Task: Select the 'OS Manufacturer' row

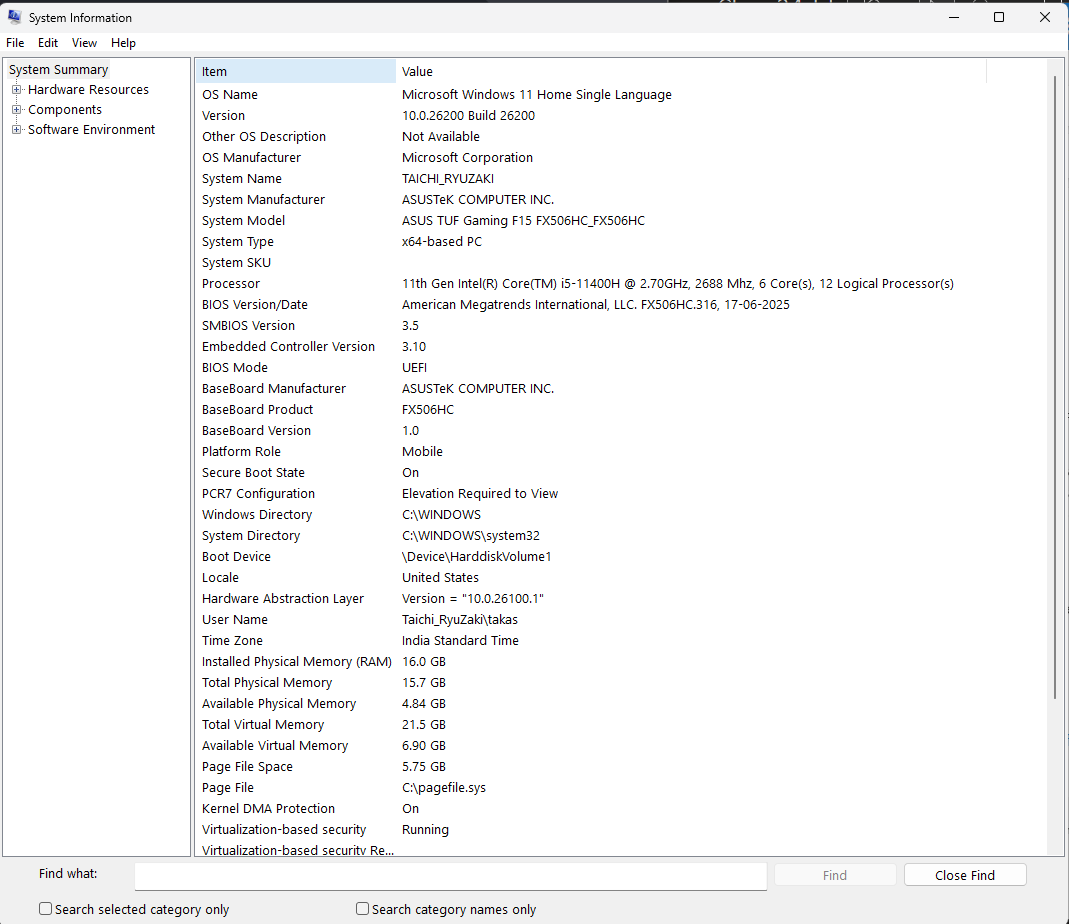Action: 591,158
